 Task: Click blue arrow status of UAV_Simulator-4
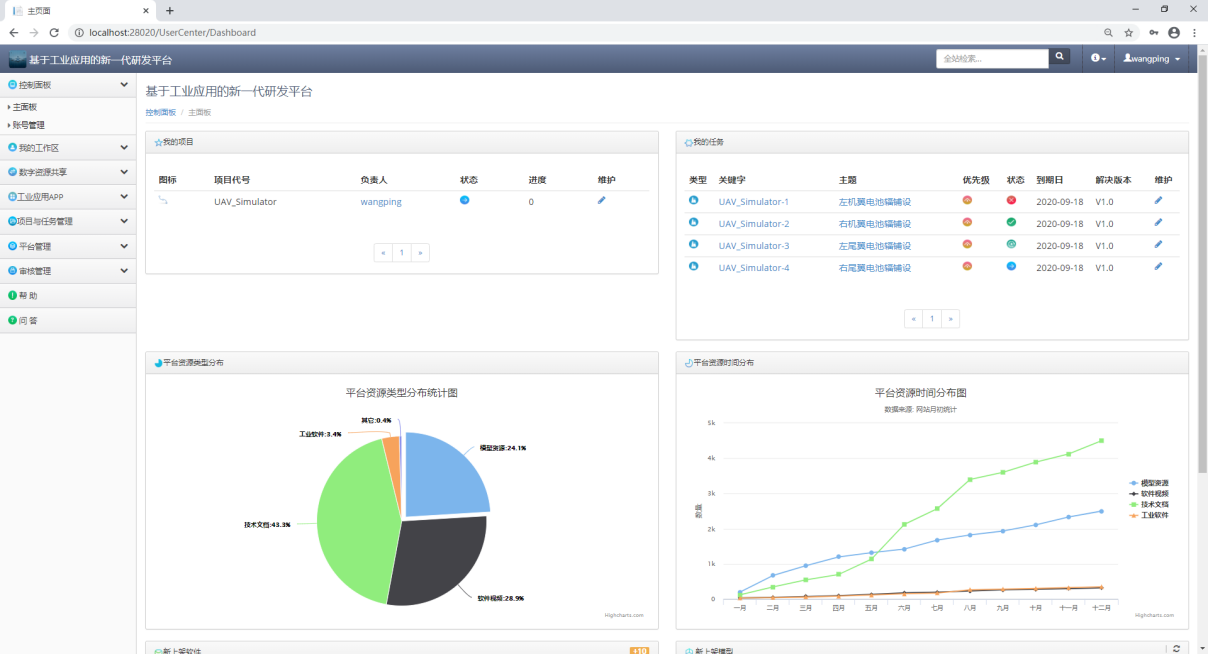1011,267
